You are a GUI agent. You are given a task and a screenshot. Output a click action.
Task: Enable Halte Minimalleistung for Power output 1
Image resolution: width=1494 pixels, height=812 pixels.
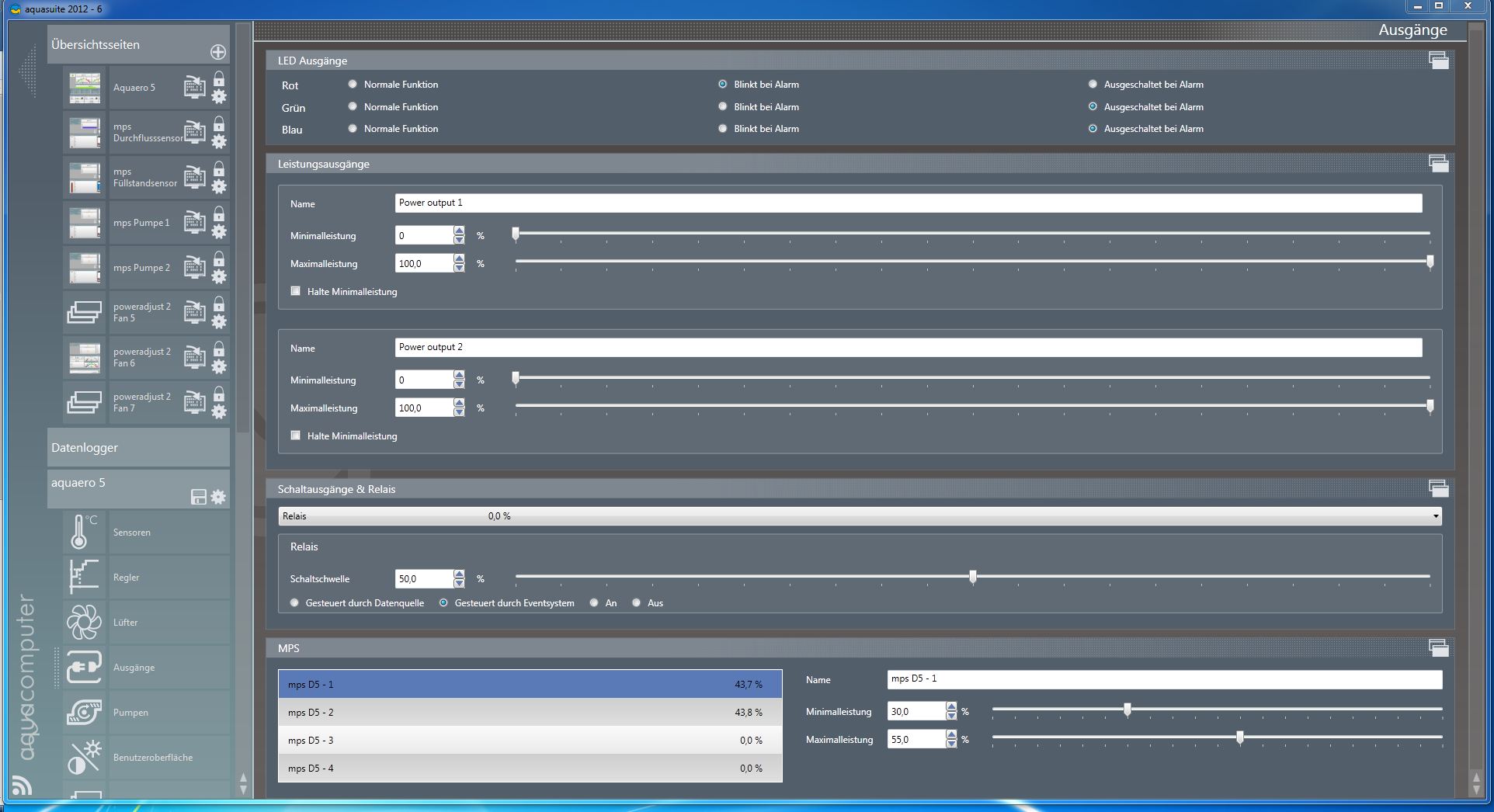(x=296, y=291)
